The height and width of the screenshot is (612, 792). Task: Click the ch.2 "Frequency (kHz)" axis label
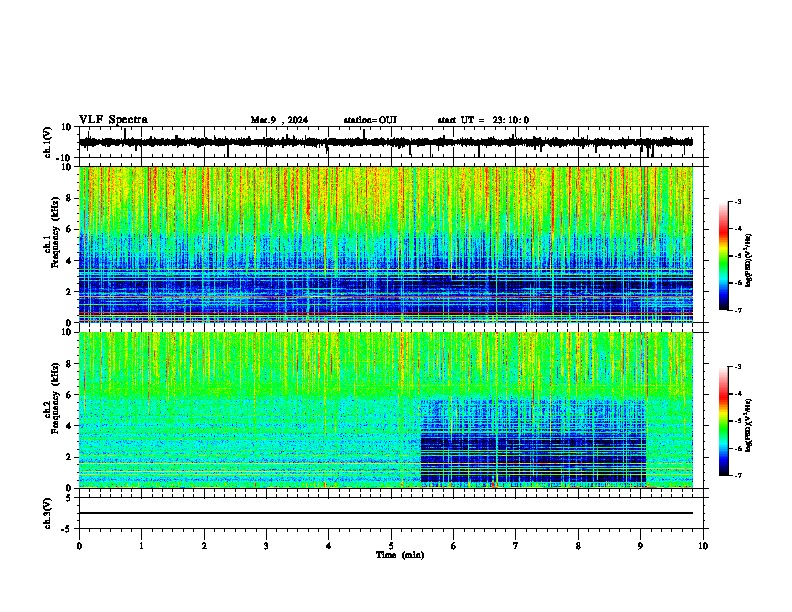pyautogui.click(x=55, y=398)
